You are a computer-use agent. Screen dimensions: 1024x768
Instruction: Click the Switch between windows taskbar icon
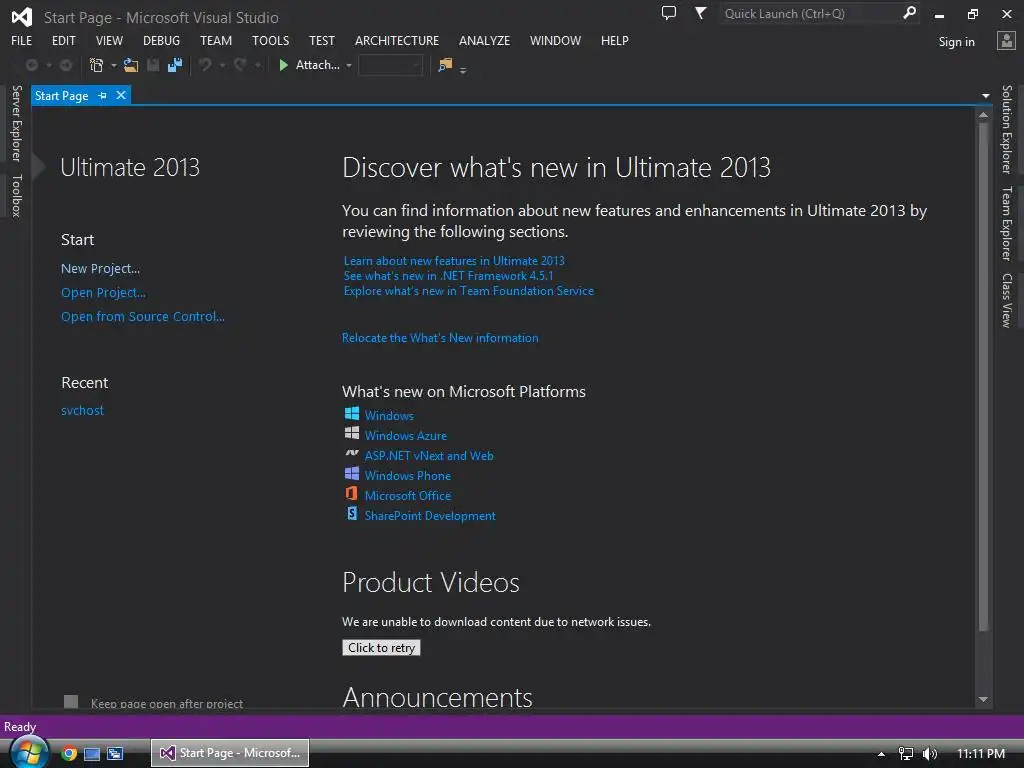point(115,754)
